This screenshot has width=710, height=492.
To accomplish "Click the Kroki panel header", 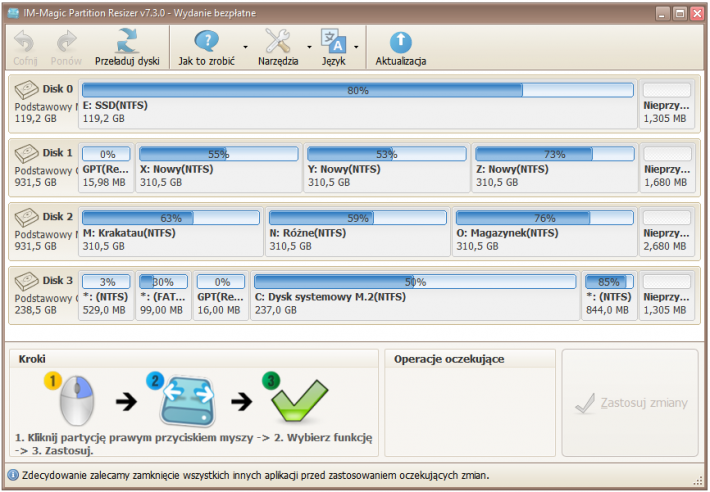I will pos(194,359).
